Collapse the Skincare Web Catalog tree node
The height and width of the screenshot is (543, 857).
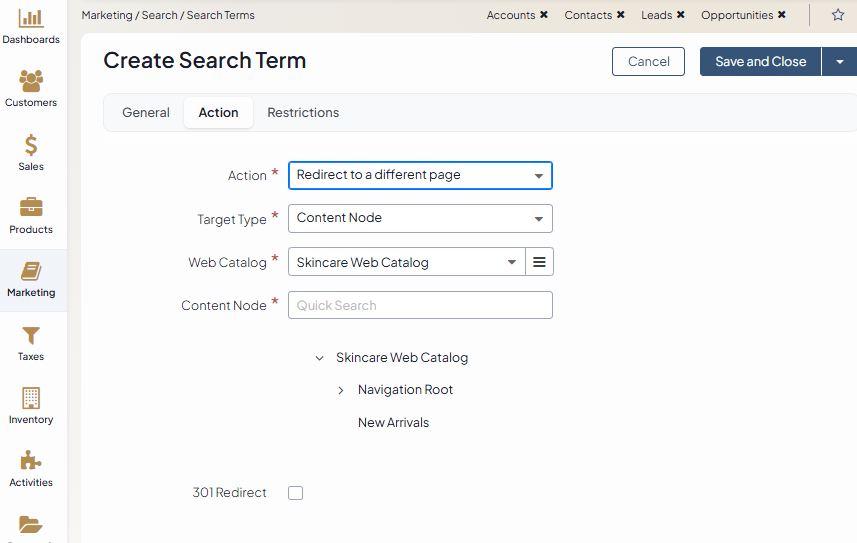pos(319,358)
